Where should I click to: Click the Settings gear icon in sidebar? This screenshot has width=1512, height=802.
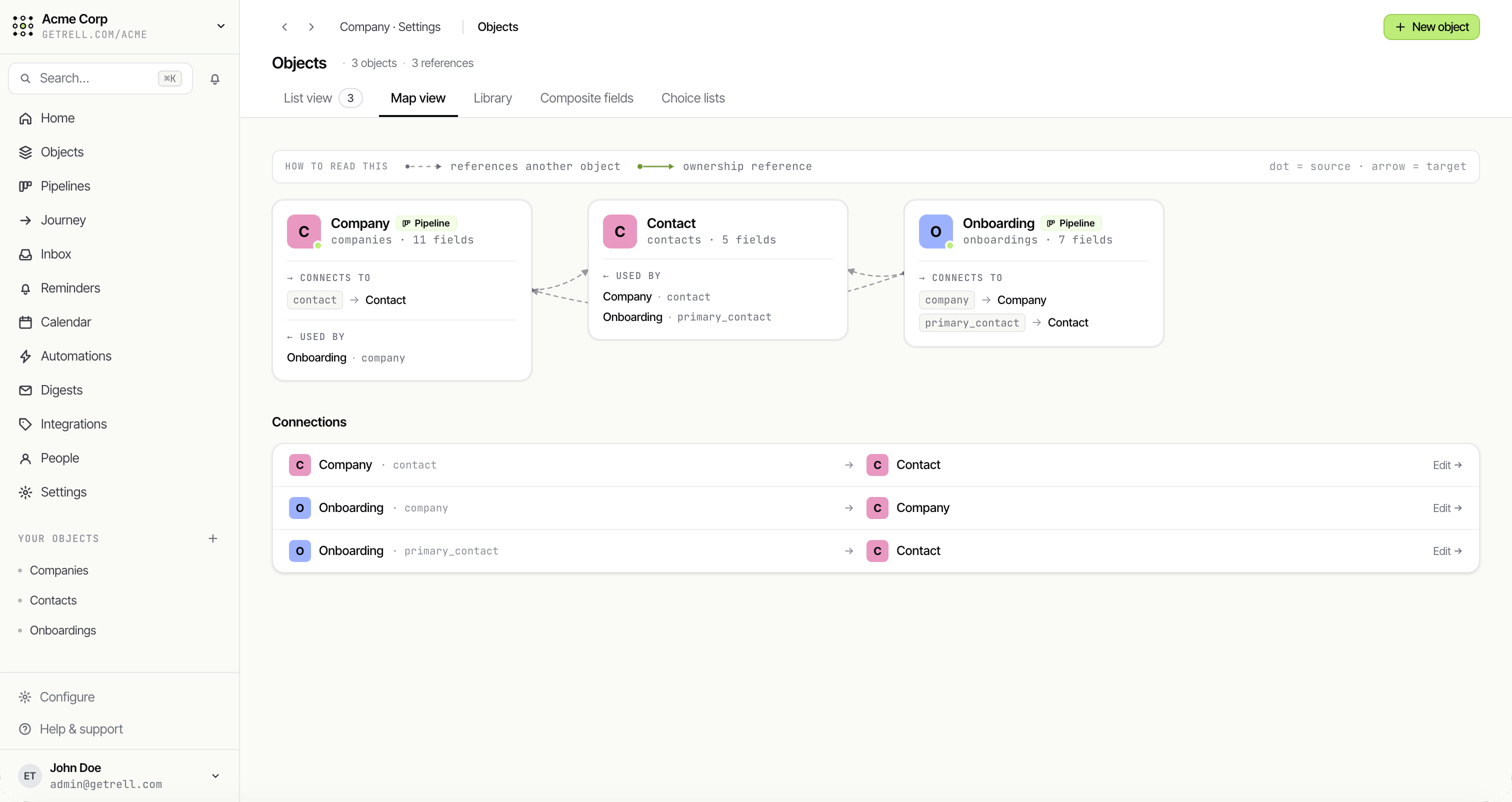tap(25, 492)
